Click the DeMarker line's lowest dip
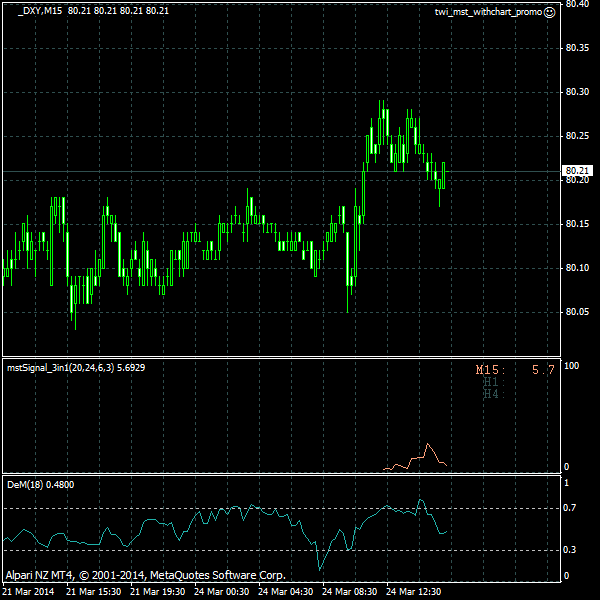This screenshot has height=600, width=600. (320, 569)
